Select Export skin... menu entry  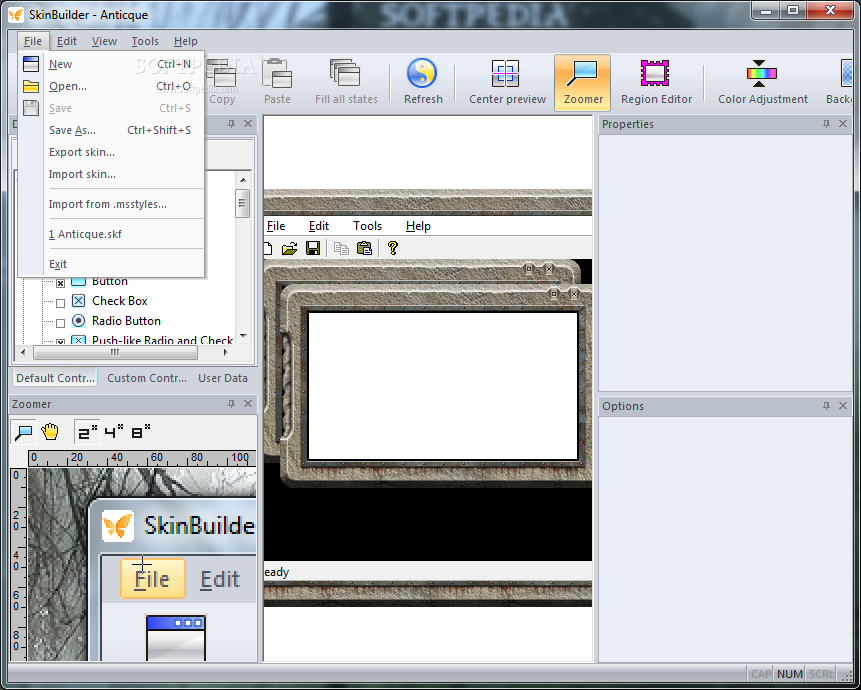point(111,152)
